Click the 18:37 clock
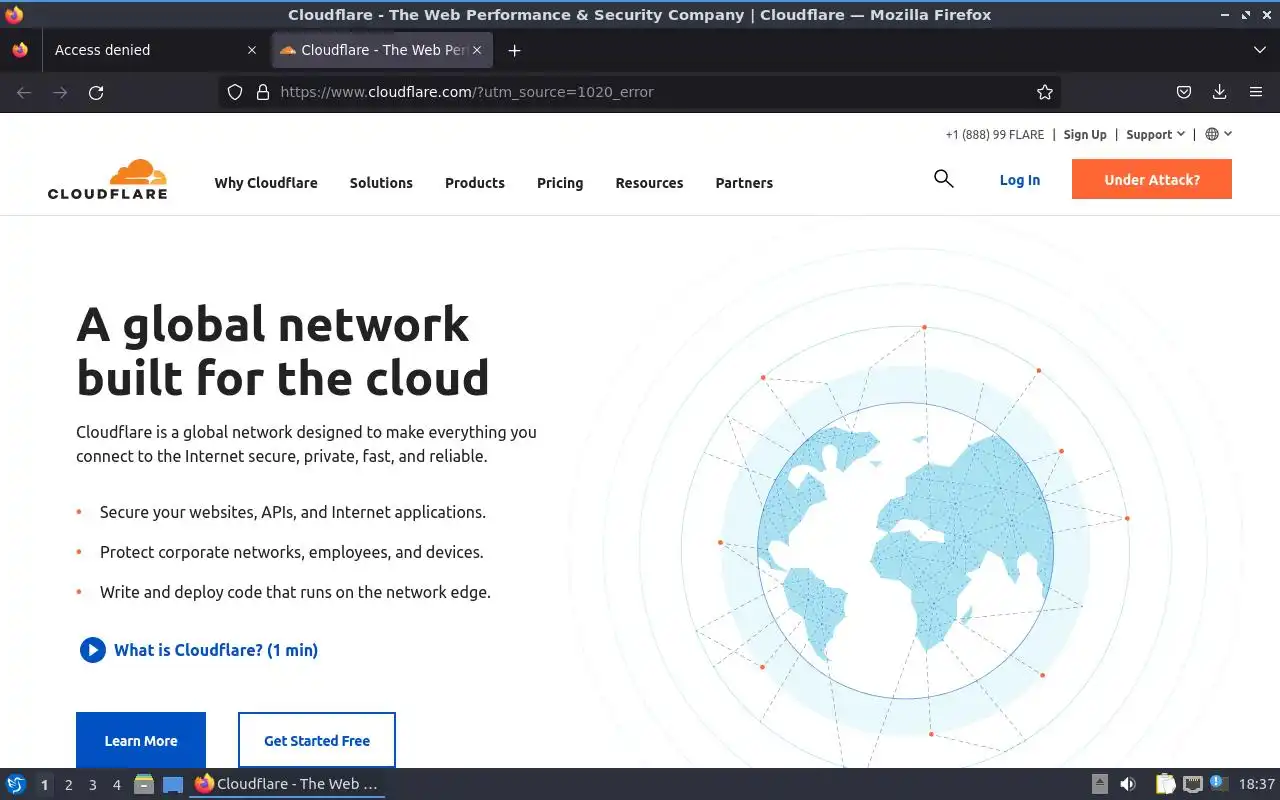The height and width of the screenshot is (800, 1280). pos(1257,784)
